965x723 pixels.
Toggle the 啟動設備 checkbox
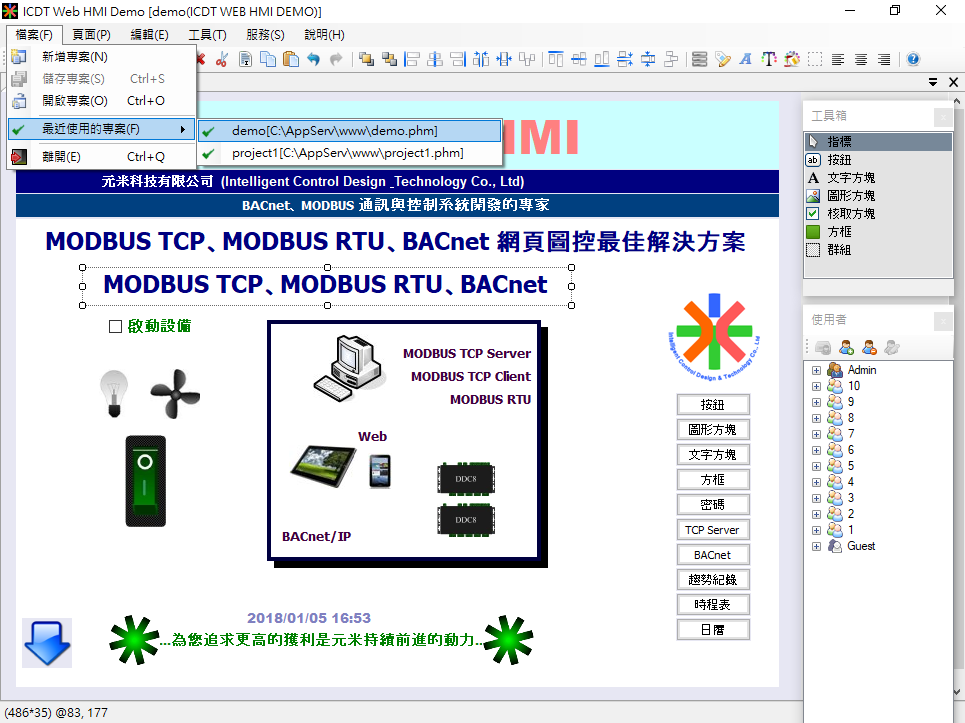(115, 326)
